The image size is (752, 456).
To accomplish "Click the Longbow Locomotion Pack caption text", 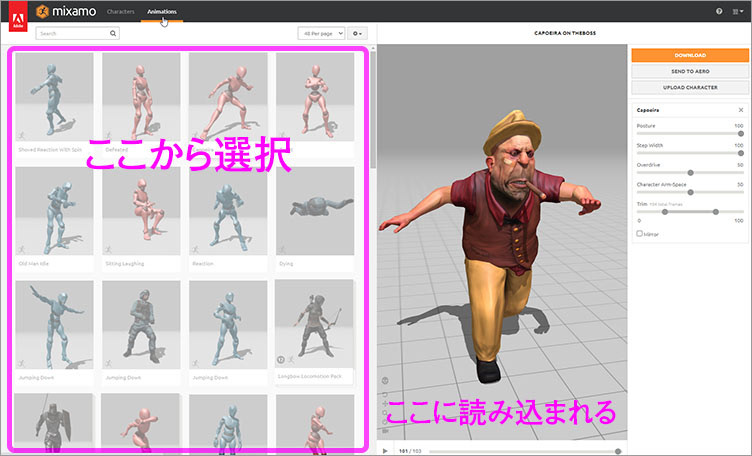I will [x=310, y=376].
